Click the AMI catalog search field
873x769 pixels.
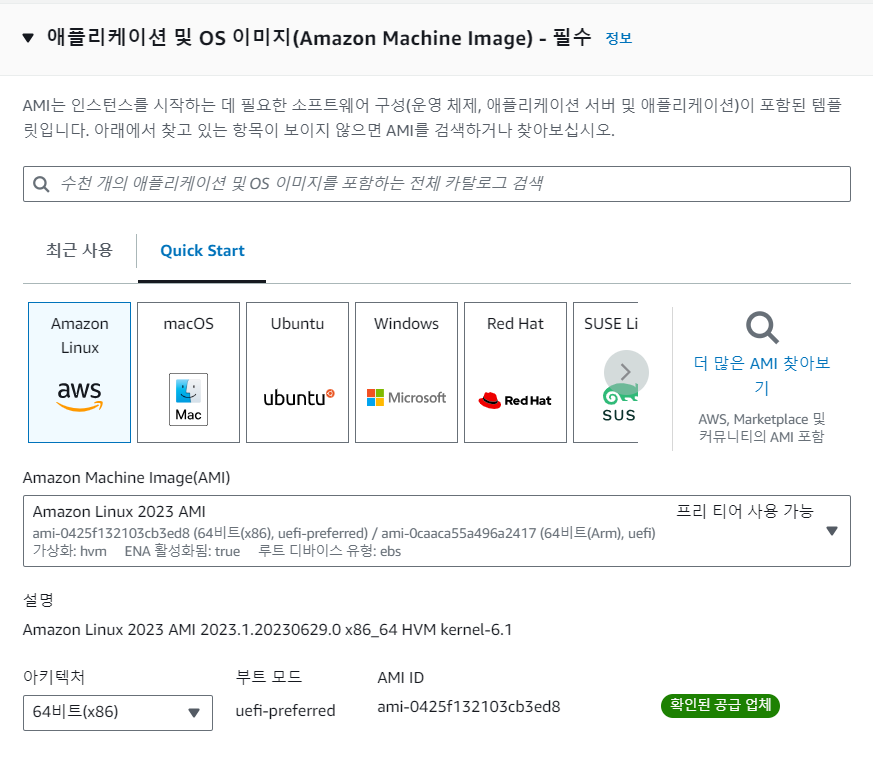pyautogui.click(x=436, y=184)
